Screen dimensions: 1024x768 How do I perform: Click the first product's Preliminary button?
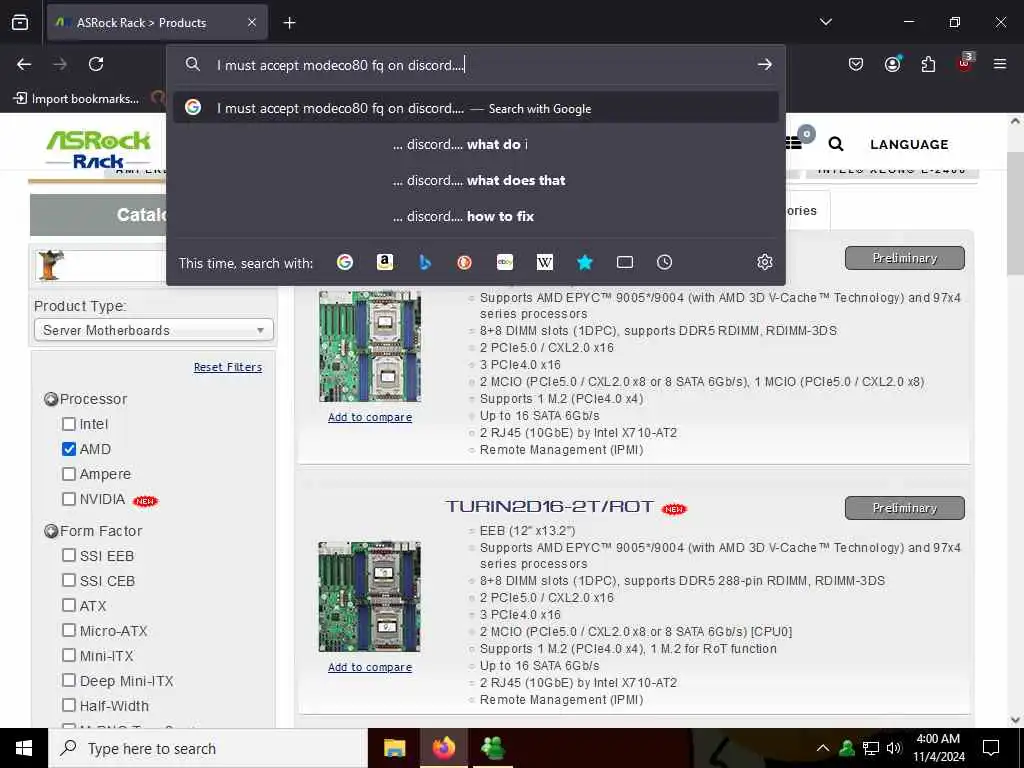point(904,258)
